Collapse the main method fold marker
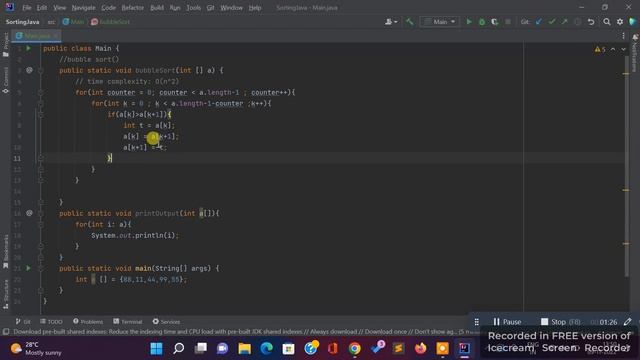The height and width of the screenshot is (360, 640). 40,268
